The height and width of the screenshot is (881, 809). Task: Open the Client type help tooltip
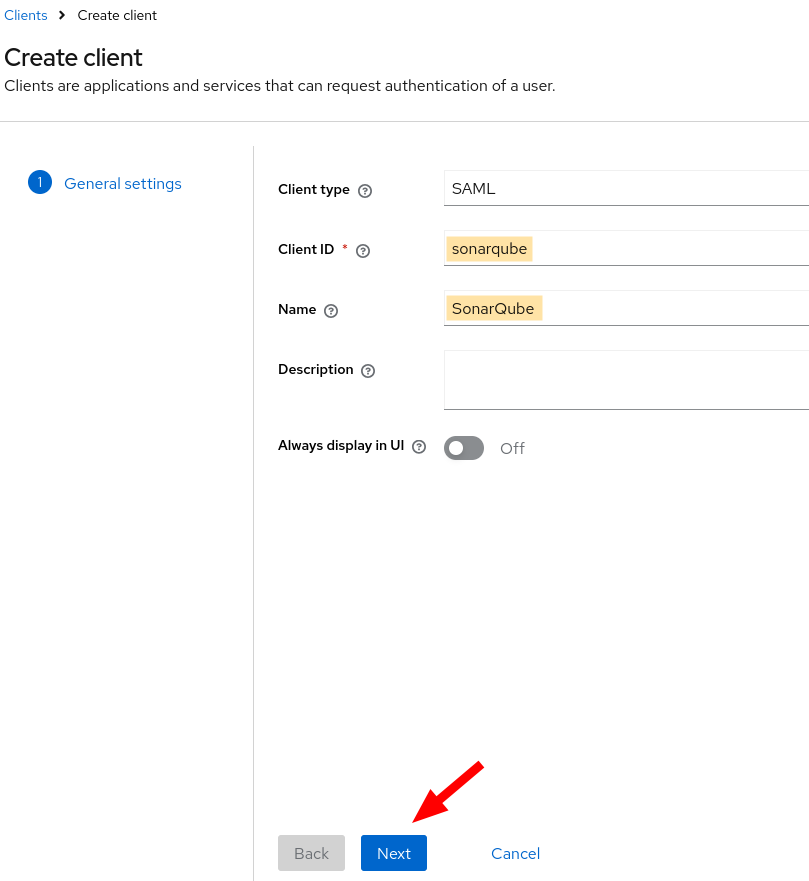(365, 190)
